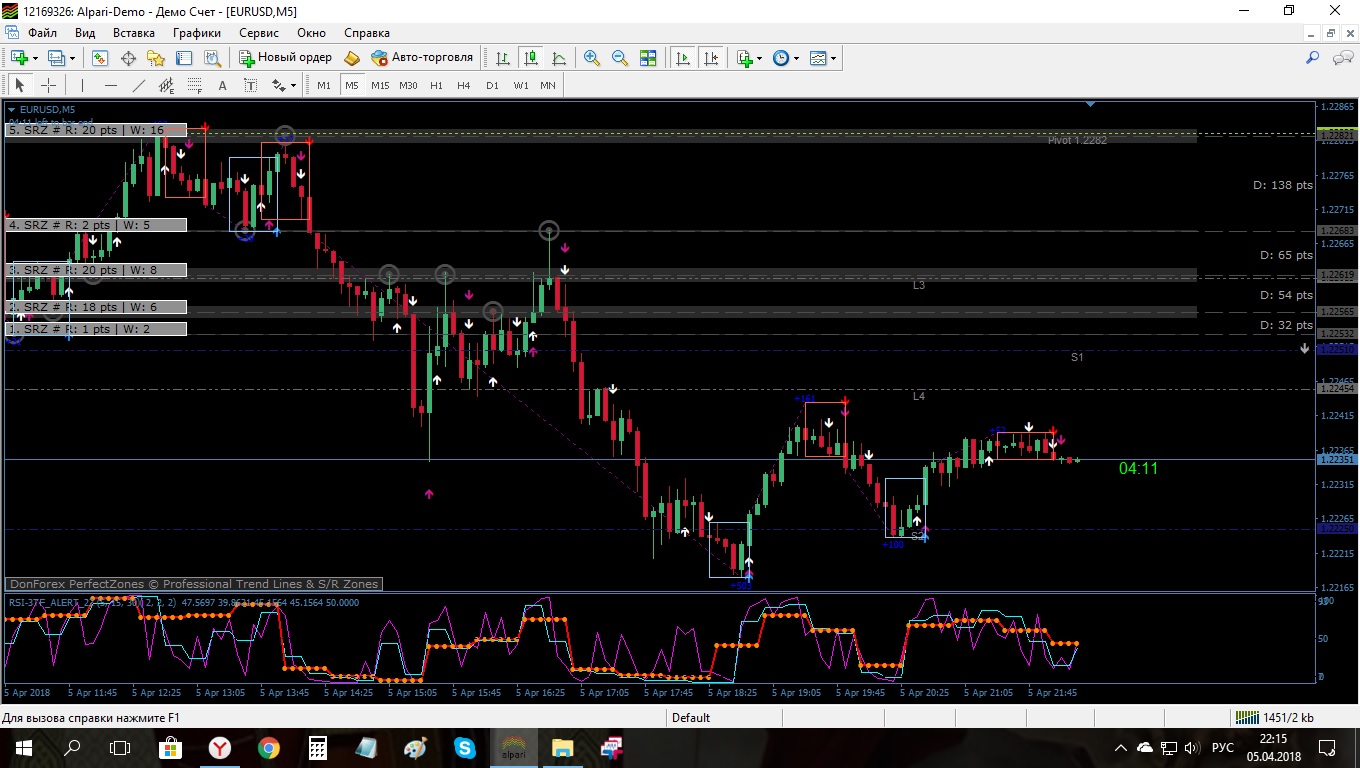
Task: Switch to bar chart type
Action: click(x=503, y=58)
